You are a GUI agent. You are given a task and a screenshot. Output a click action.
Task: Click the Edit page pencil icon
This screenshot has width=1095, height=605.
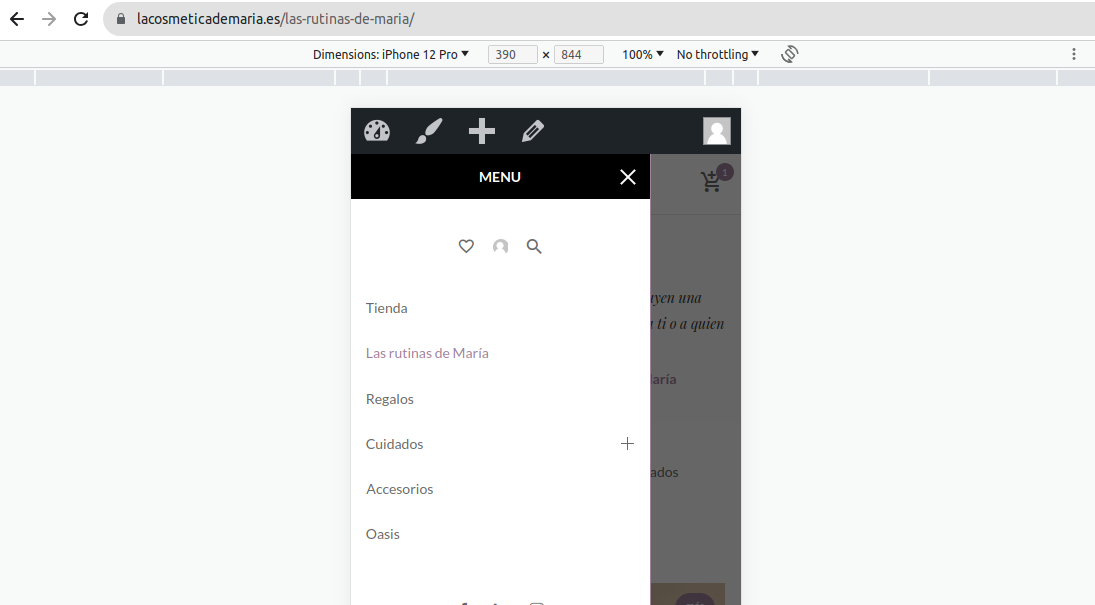click(533, 131)
